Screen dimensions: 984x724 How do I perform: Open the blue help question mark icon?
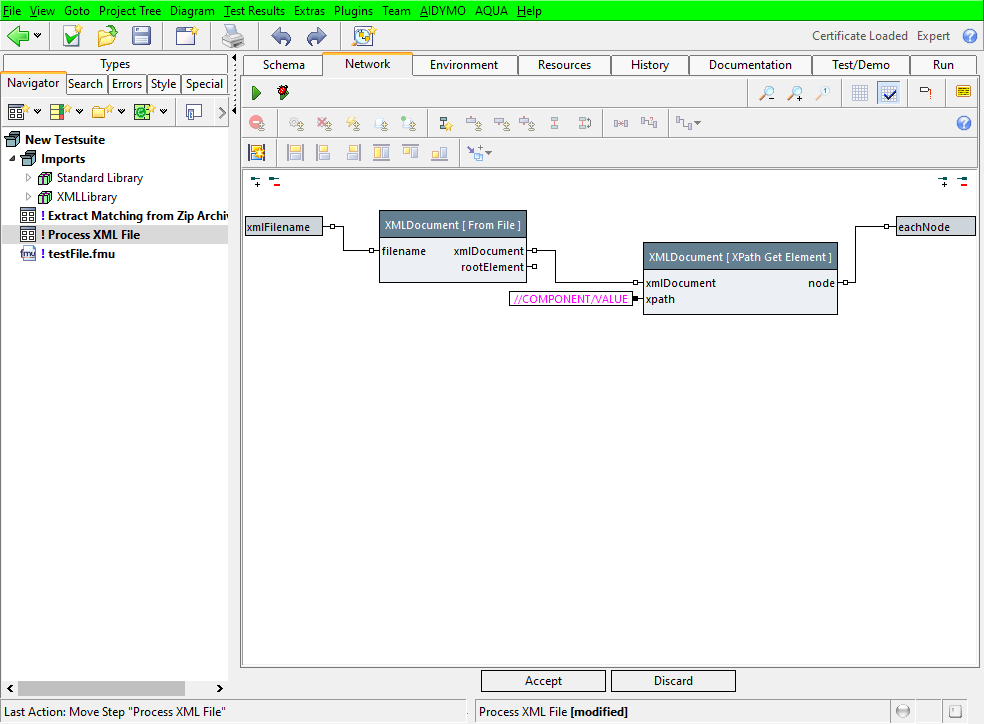tap(969, 36)
